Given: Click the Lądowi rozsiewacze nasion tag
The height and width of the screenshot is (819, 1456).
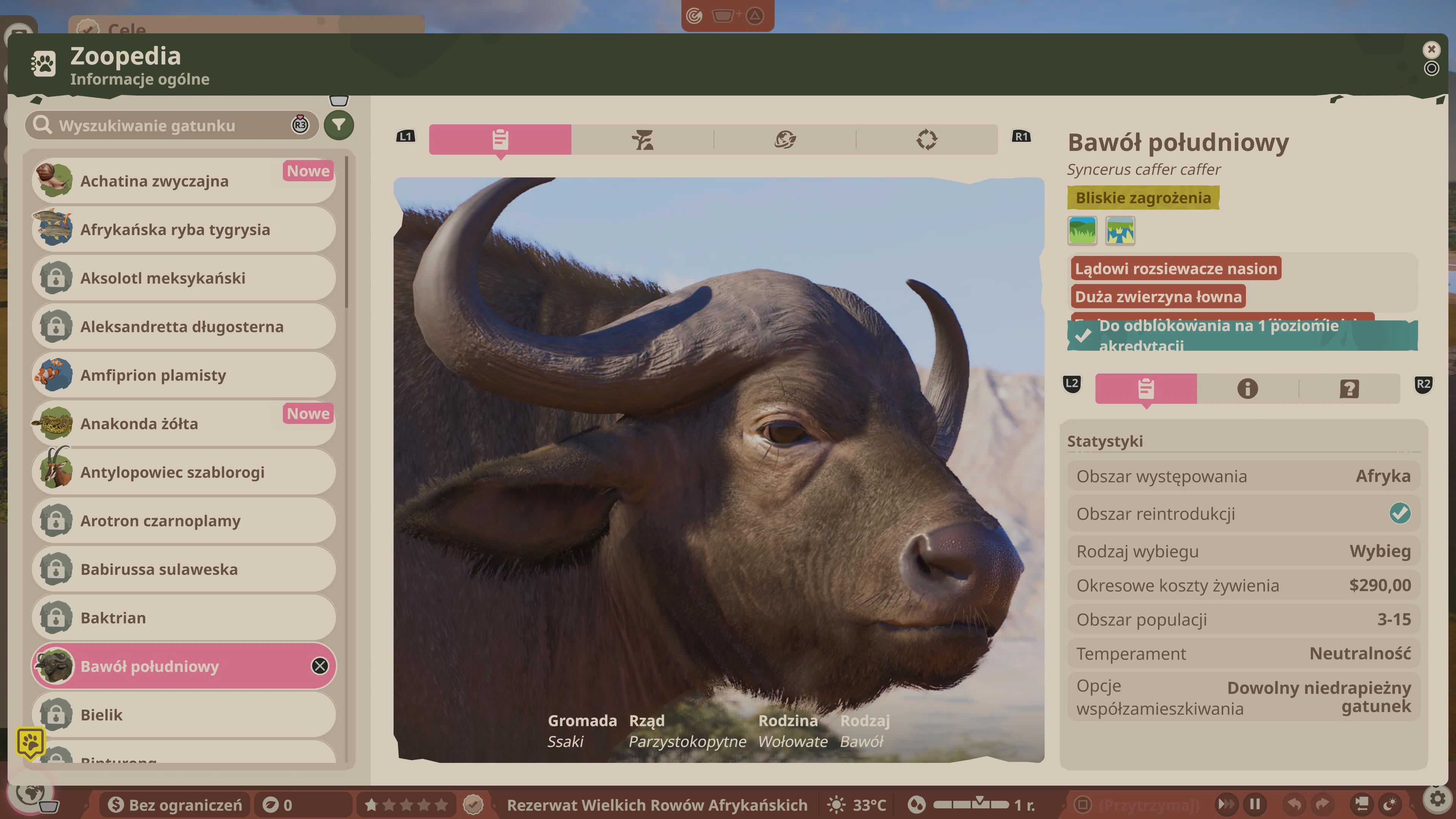Looking at the screenshot, I should point(1176,268).
